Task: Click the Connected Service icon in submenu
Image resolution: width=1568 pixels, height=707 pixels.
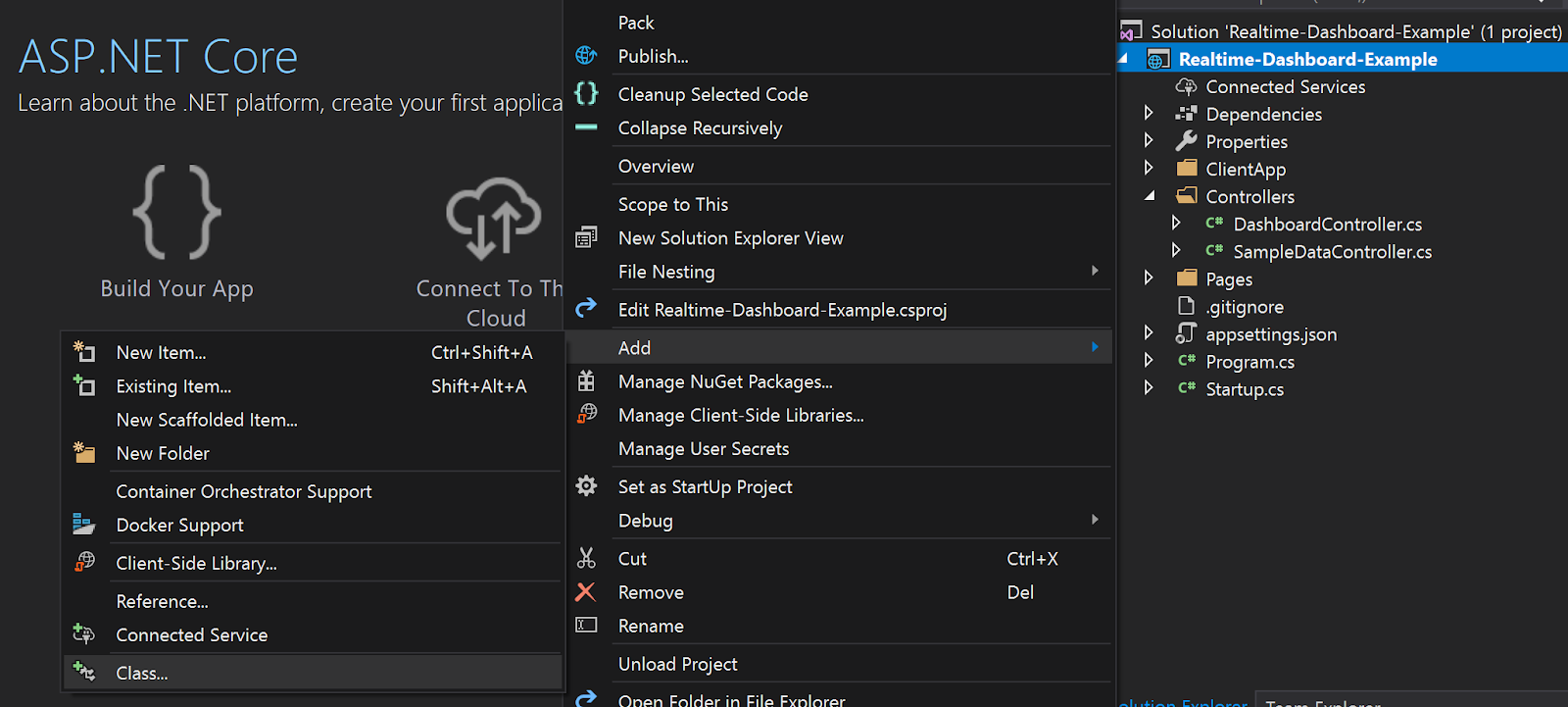Action: [84, 634]
